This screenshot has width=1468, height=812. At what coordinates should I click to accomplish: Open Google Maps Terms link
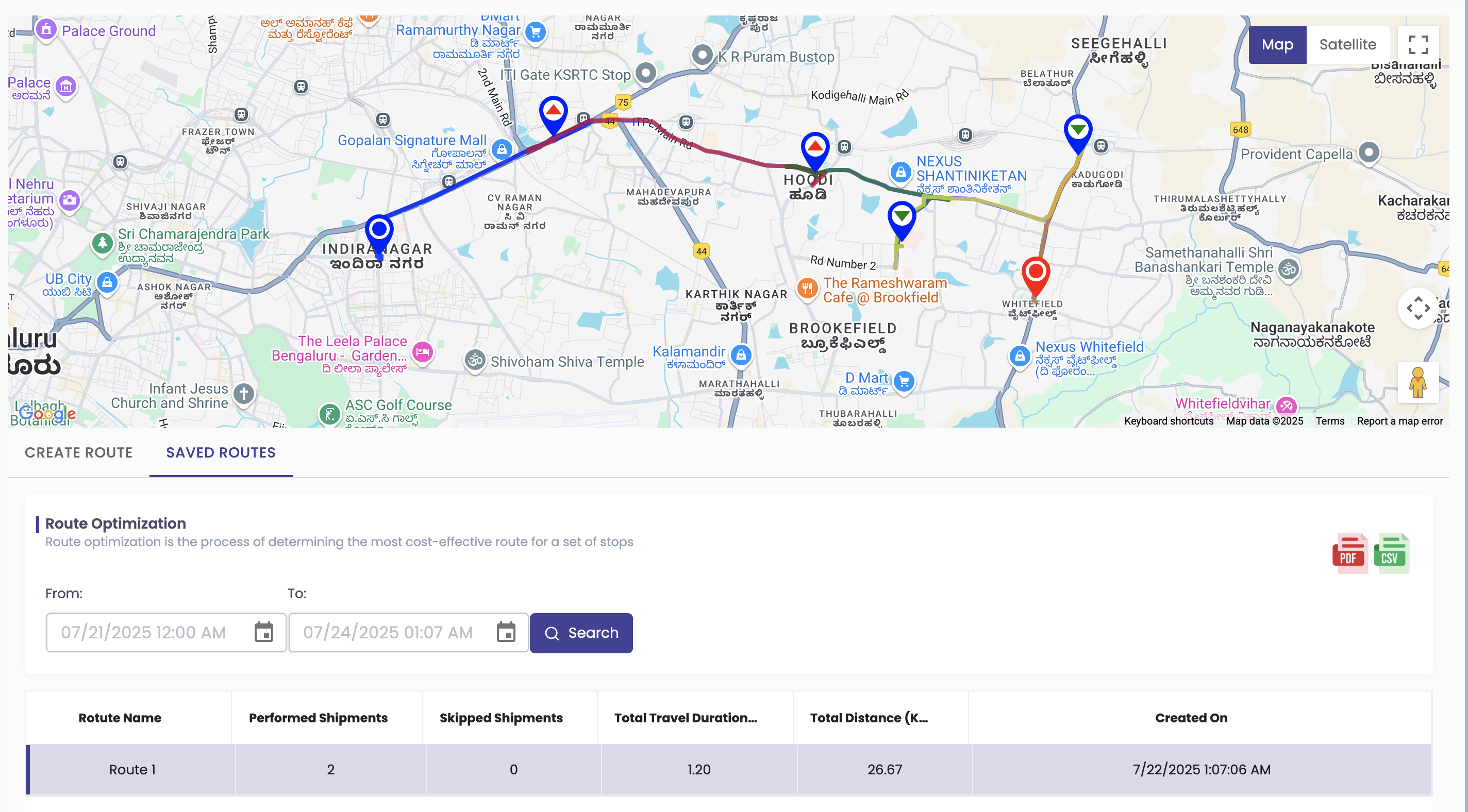(1330, 421)
